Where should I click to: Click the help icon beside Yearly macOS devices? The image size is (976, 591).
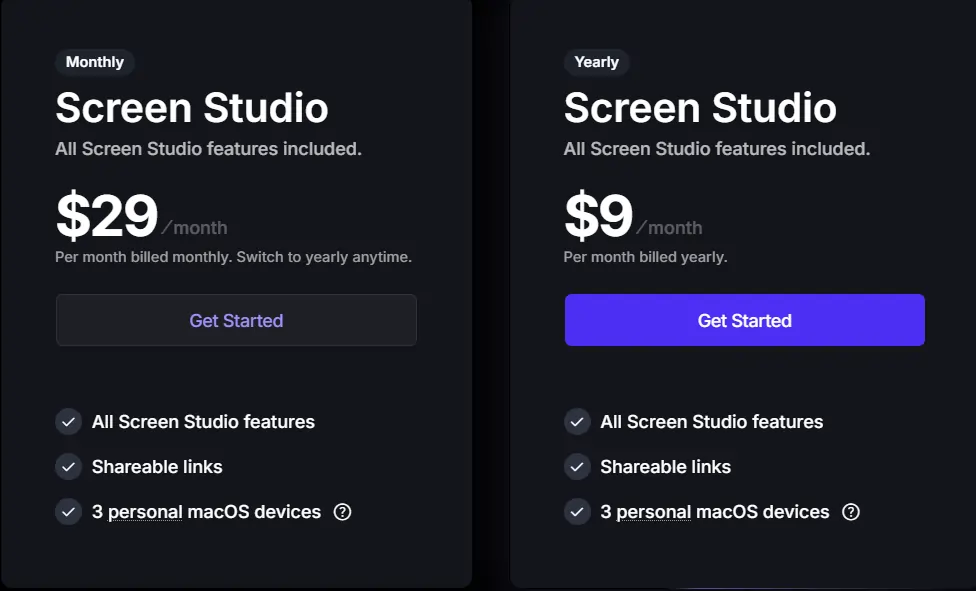tap(851, 512)
